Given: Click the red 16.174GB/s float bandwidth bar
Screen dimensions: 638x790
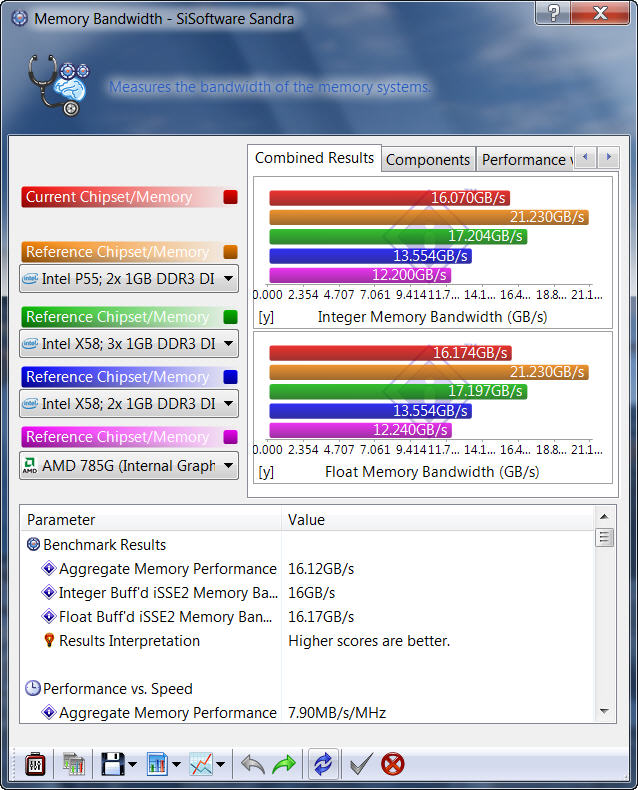Looking at the screenshot, I should click(391, 353).
